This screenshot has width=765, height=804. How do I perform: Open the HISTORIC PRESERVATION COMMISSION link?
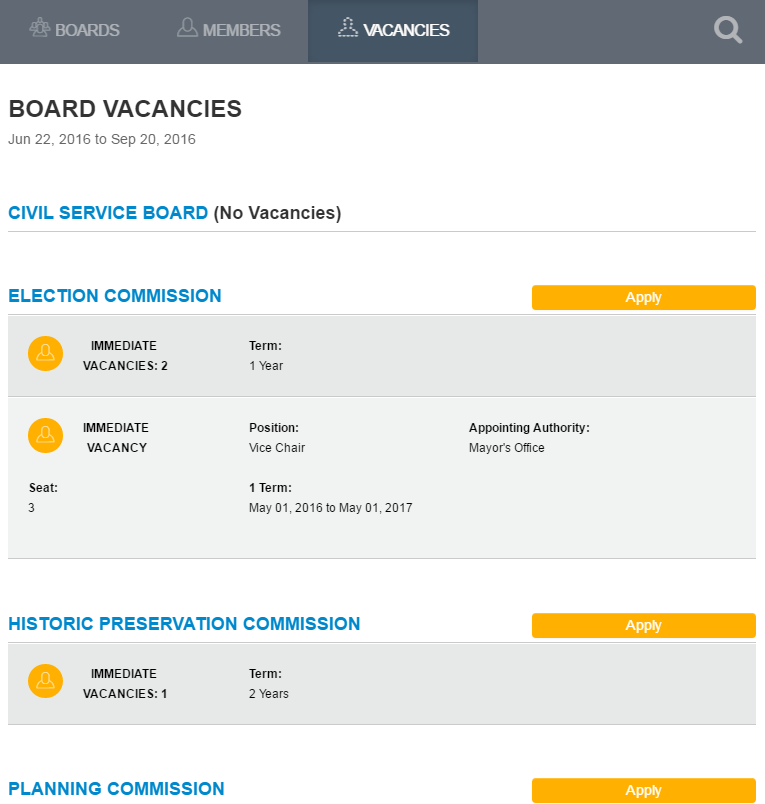(184, 624)
